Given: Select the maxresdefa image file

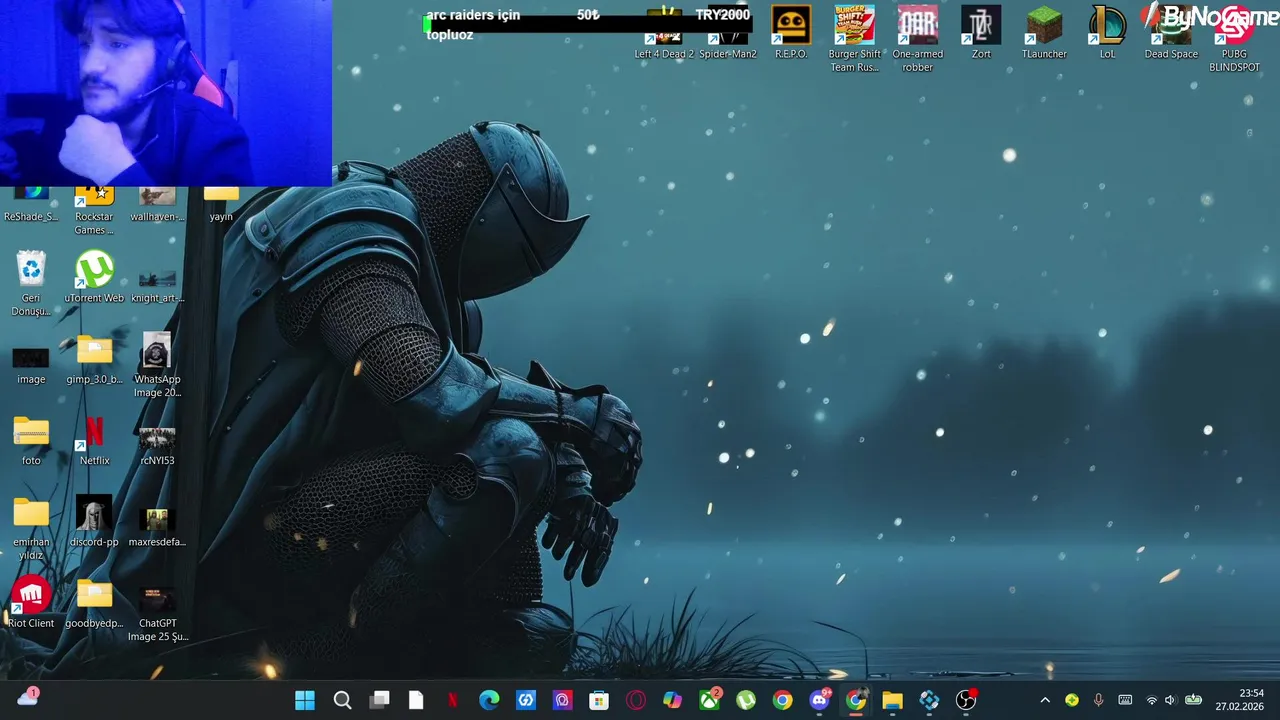Looking at the screenshot, I should pos(157,527).
